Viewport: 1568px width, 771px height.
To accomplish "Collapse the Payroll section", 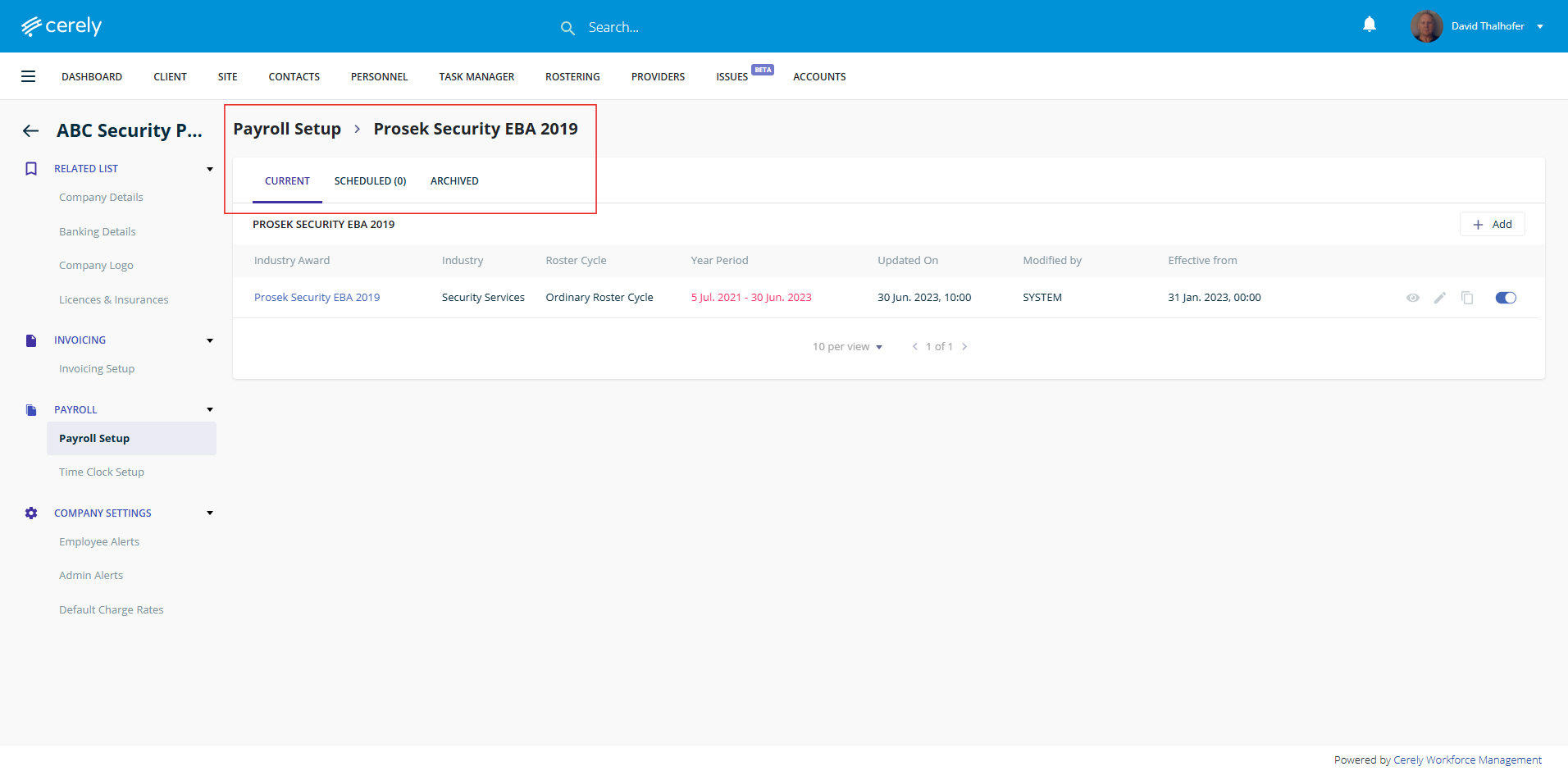I will pos(210,410).
